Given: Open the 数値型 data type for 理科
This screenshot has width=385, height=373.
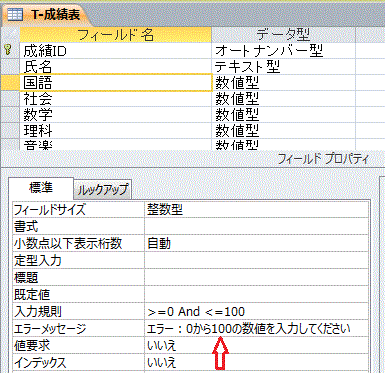Looking at the screenshot, I should (x=283, y=131).
